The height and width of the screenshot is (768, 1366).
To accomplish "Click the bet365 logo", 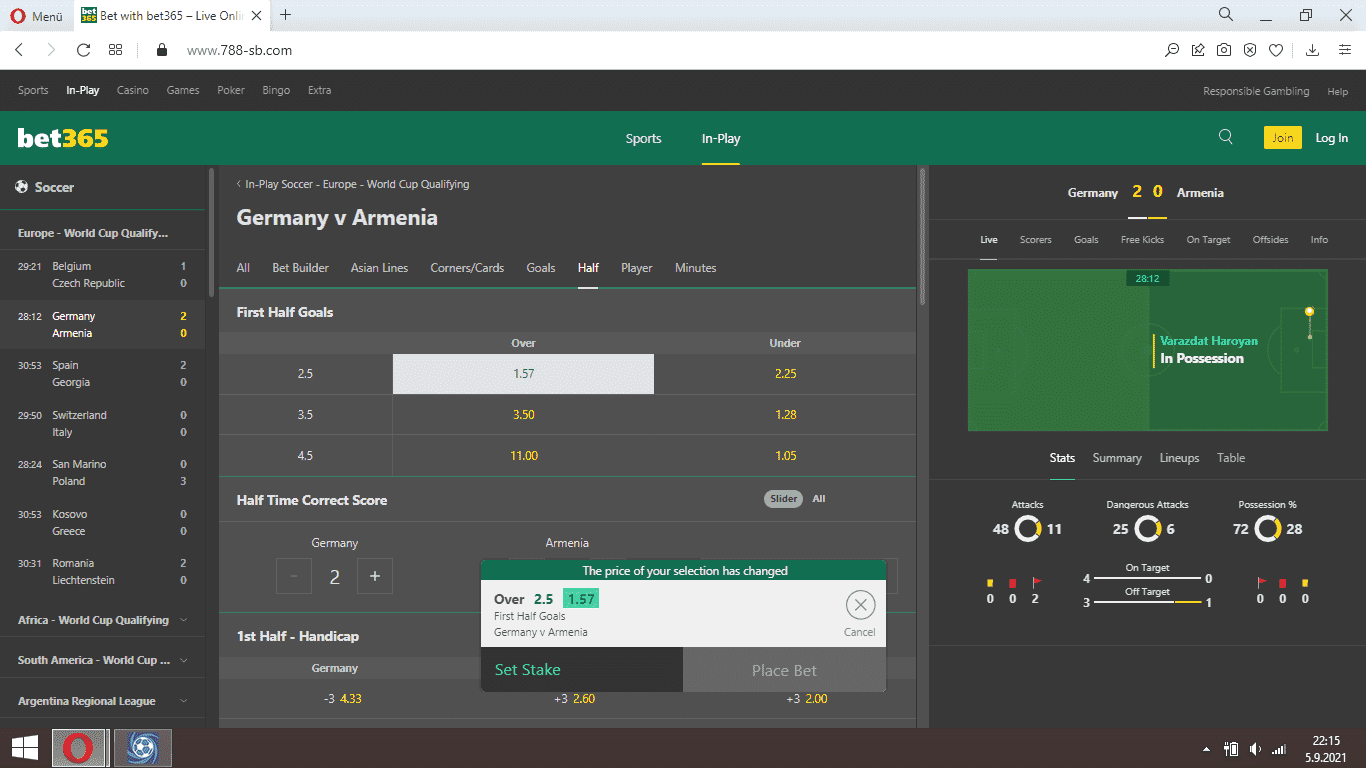I will point(63,138).
